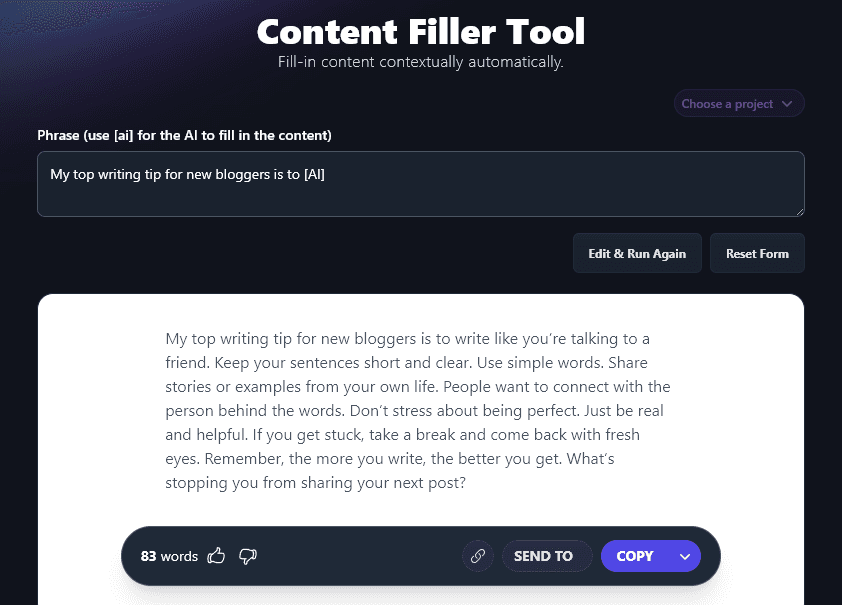Rate the generated content thumbs down
Screen dimensions: 842x605
tap(247, 556)
